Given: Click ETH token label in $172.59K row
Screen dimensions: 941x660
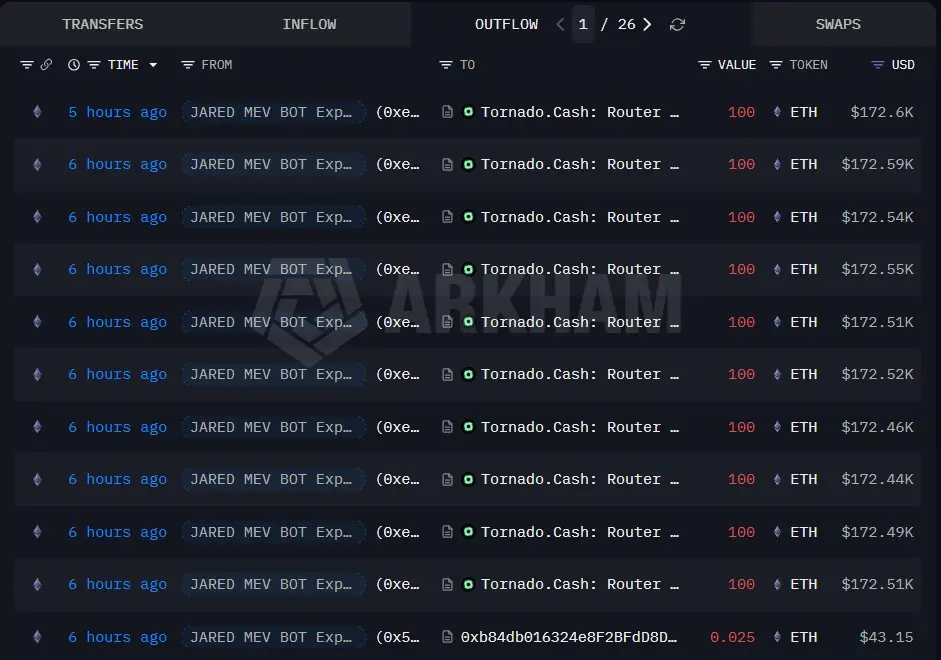Looking at the screenshot, I should click(x=804, y=164).
